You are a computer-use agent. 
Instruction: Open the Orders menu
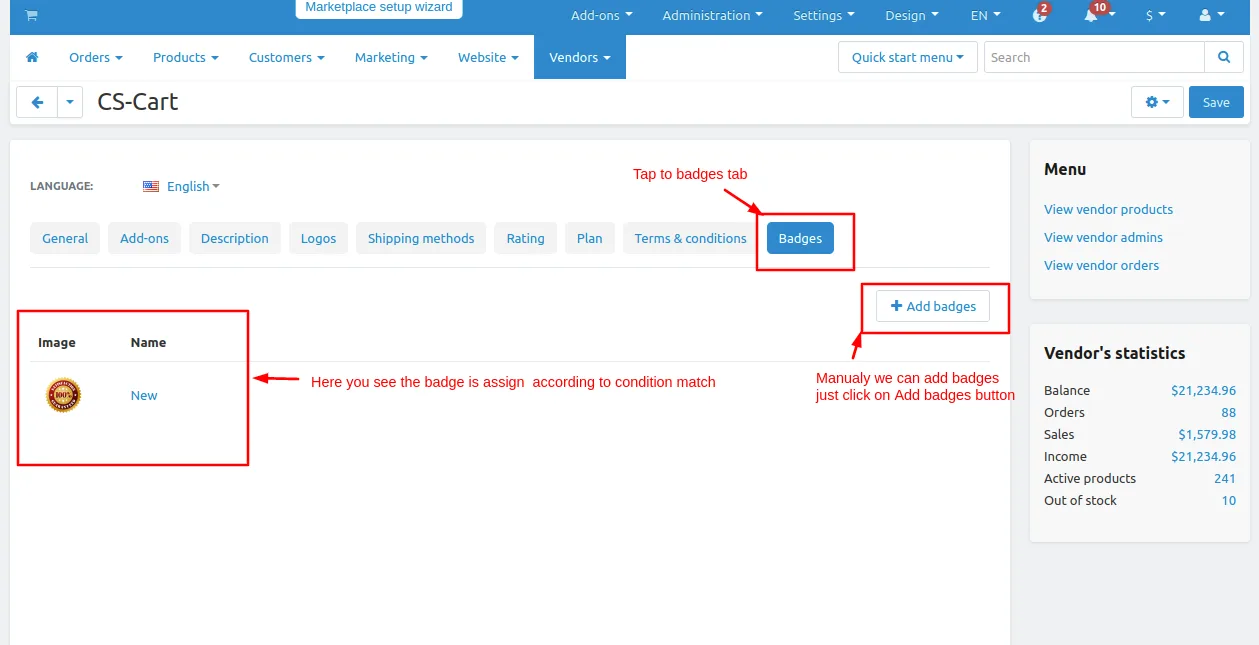click(x=96, y=58)
